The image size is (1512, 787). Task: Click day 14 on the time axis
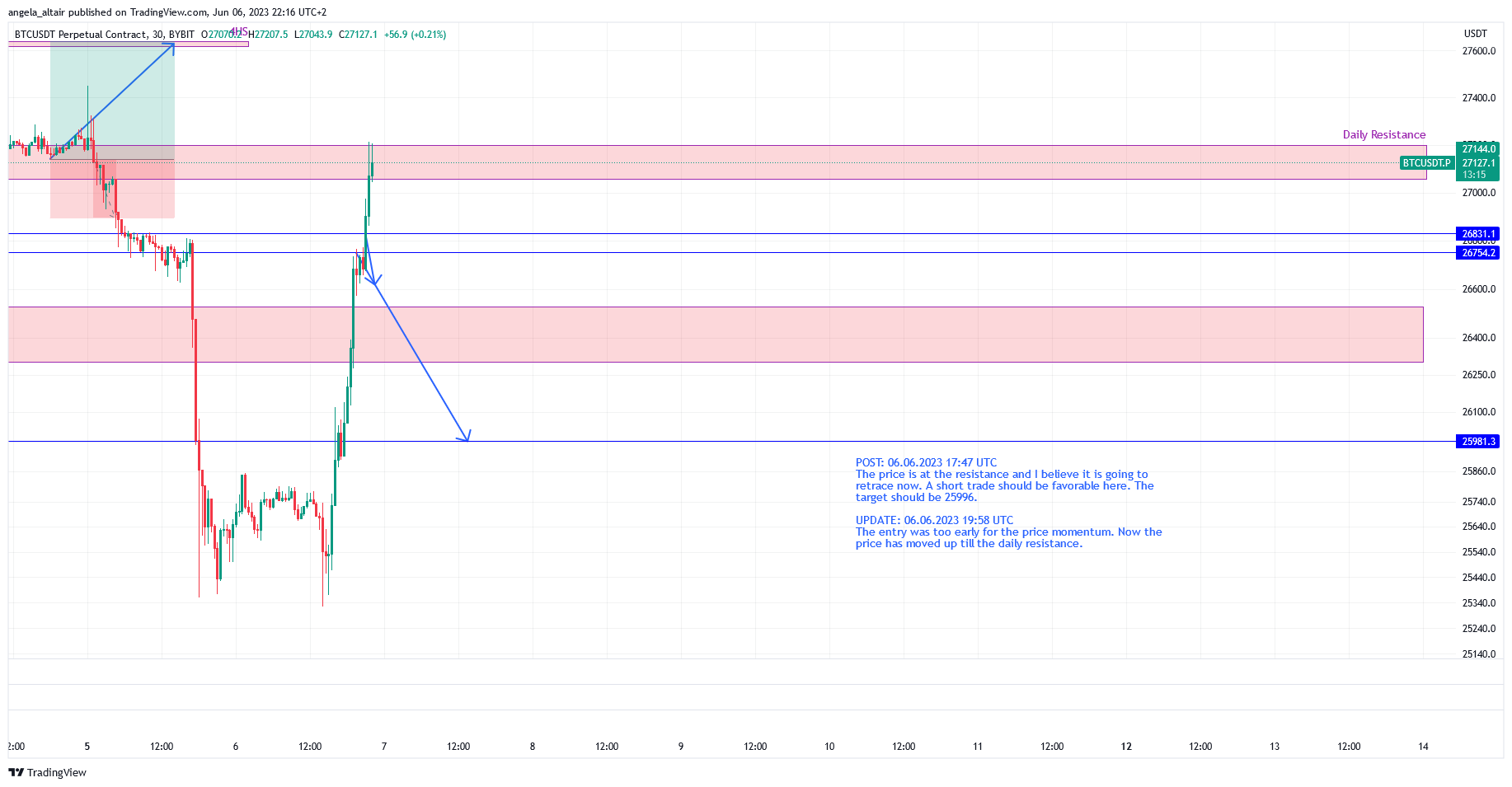tap(1423, 747)
